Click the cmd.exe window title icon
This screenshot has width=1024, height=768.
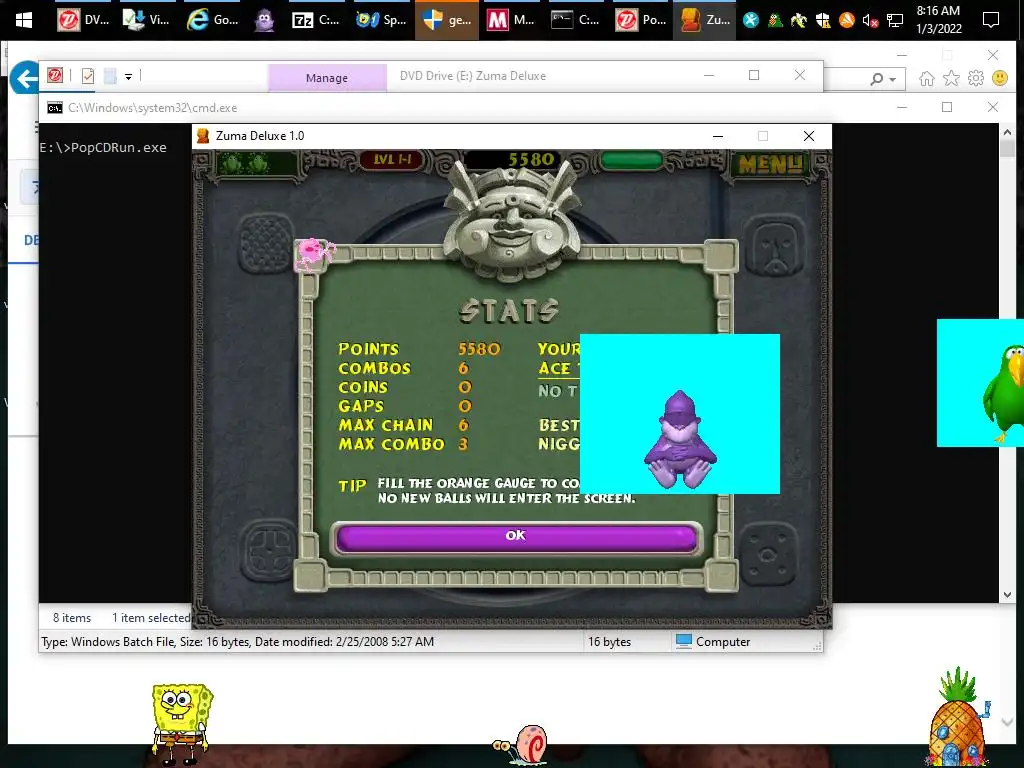click(55, 108)
